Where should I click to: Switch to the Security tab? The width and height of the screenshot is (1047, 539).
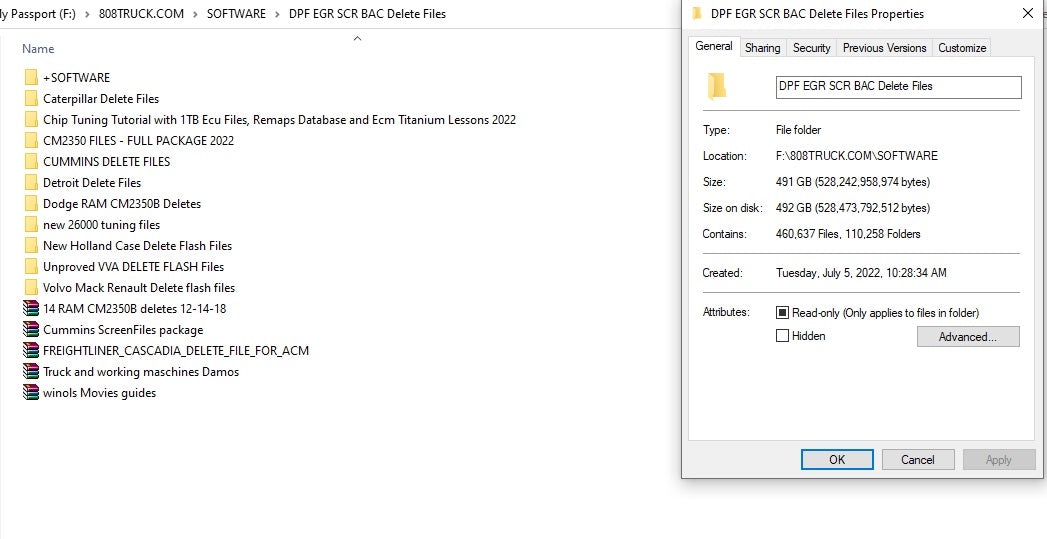tap(811, 48)
